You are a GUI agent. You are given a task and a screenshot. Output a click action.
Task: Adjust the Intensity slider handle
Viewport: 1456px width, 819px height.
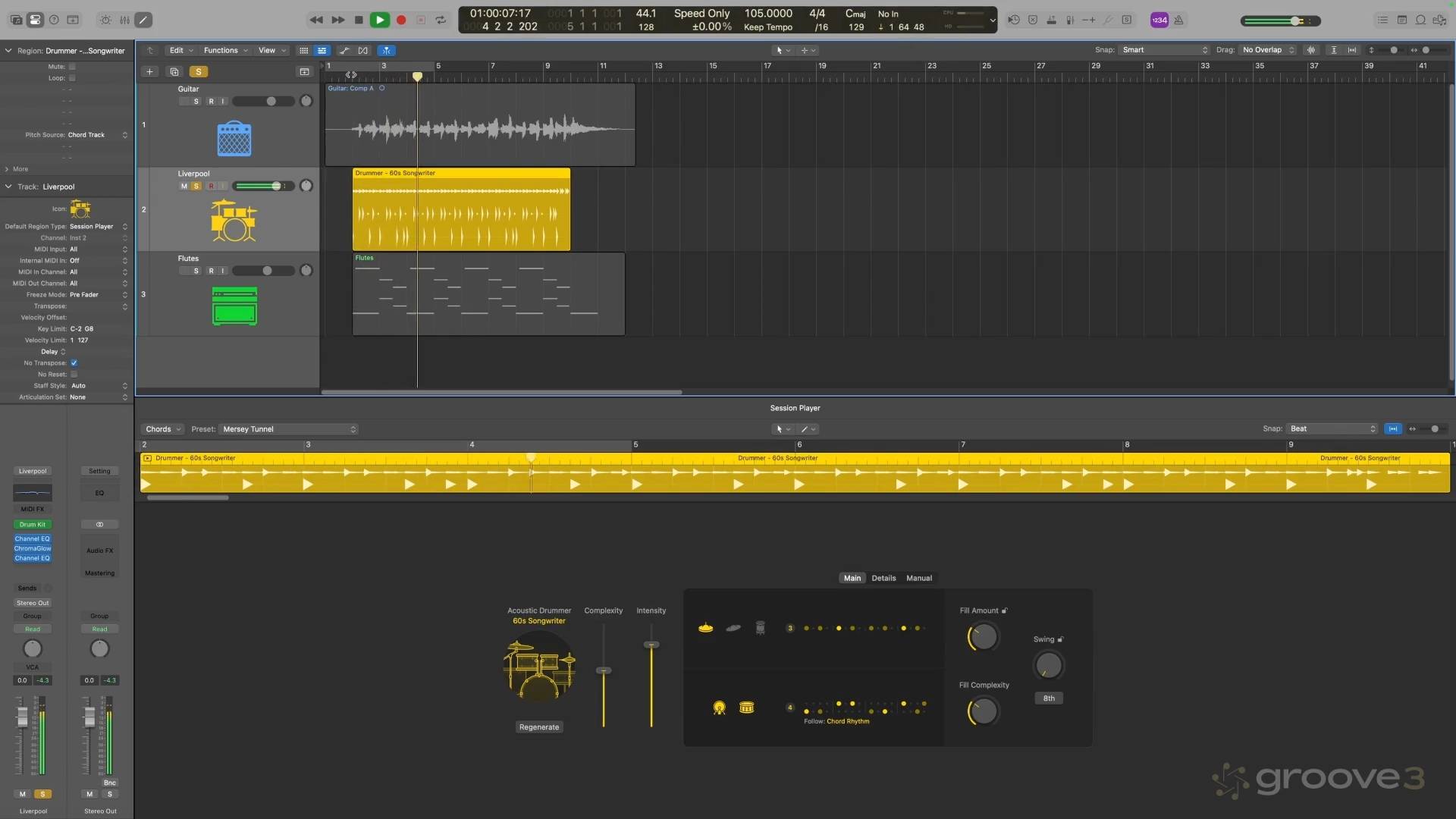[x=651, y=645]
